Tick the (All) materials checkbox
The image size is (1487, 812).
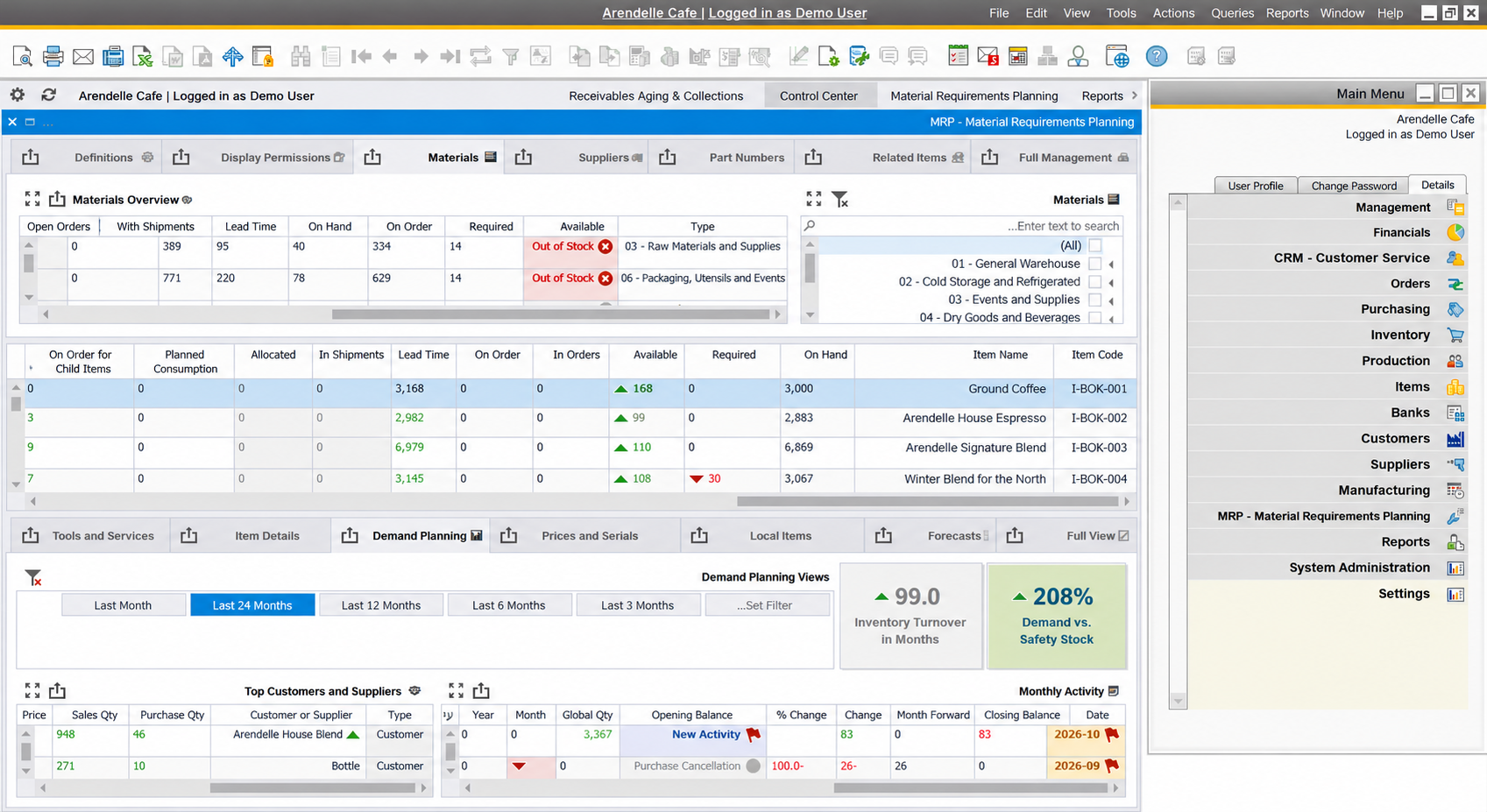[x=1094, y=245]
